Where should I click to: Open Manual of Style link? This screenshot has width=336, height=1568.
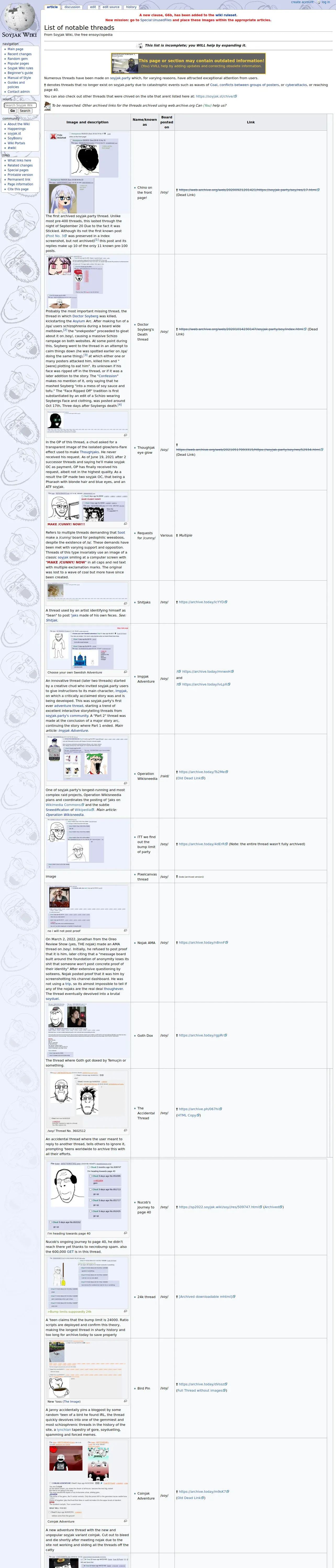tap(19, 78)
